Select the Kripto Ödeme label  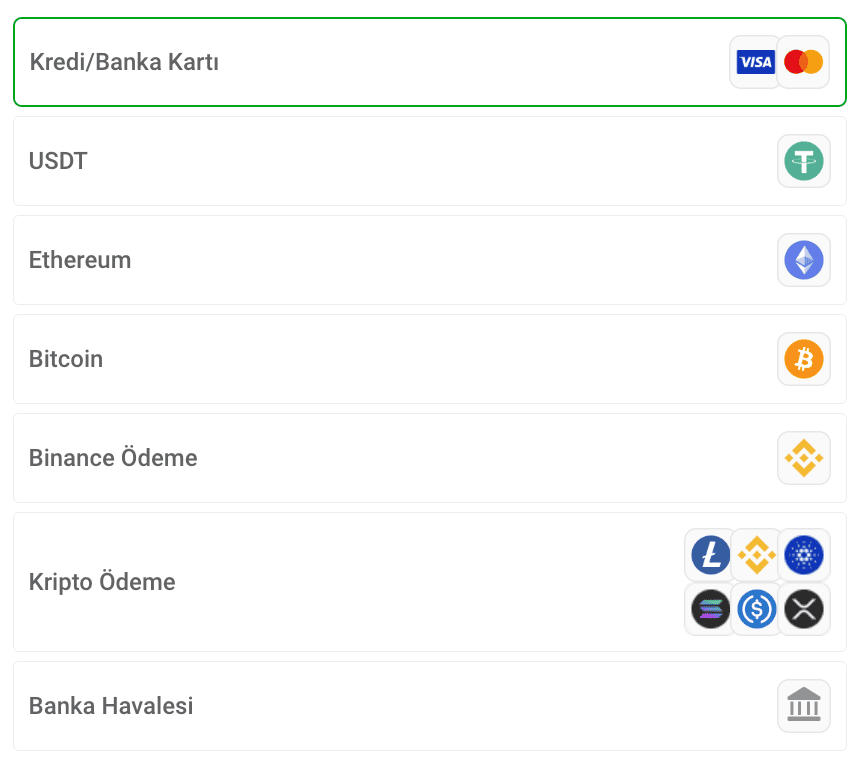[x=102, y=581]
